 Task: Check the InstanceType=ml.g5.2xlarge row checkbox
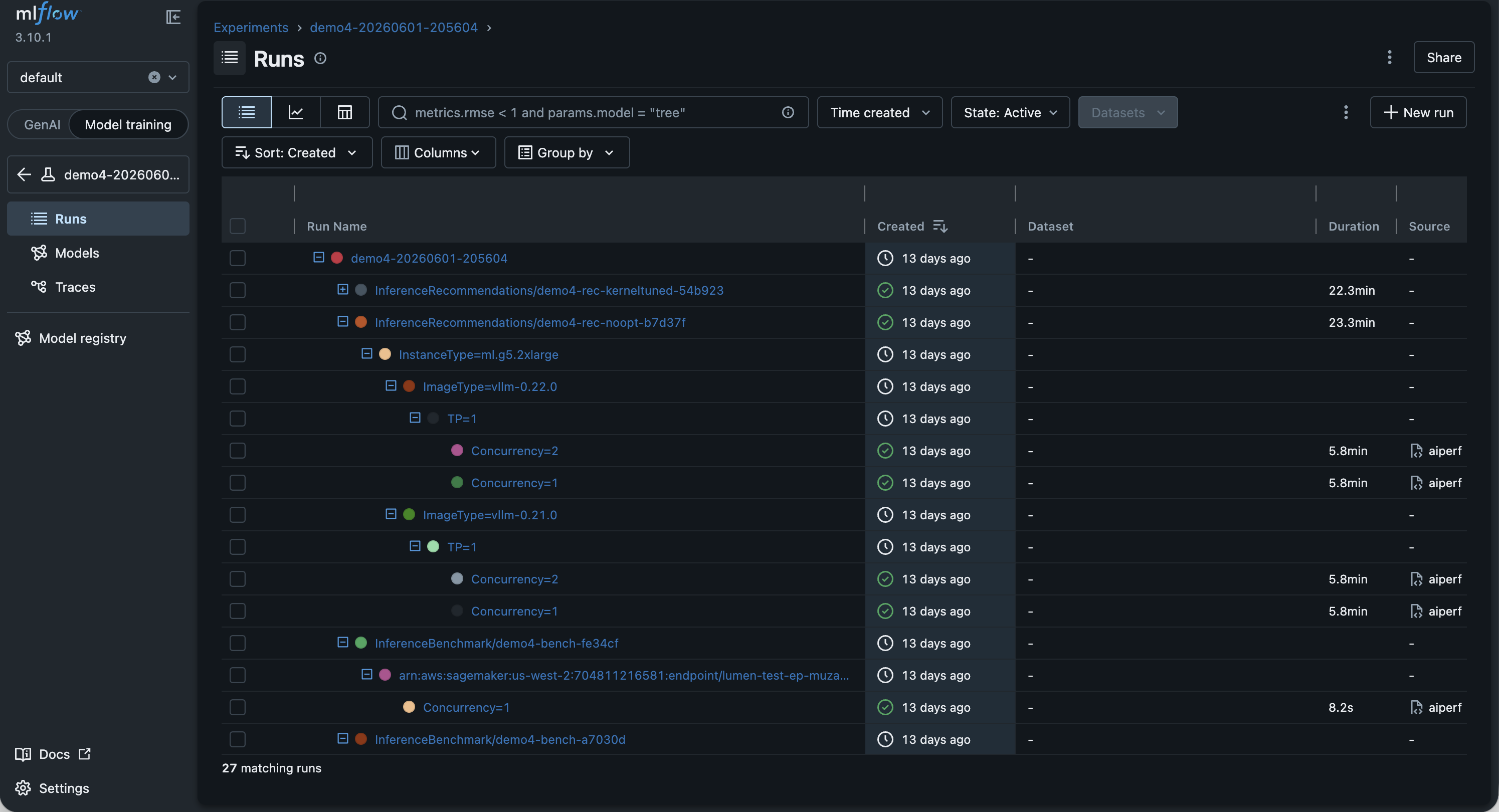[x=238, y=354]
